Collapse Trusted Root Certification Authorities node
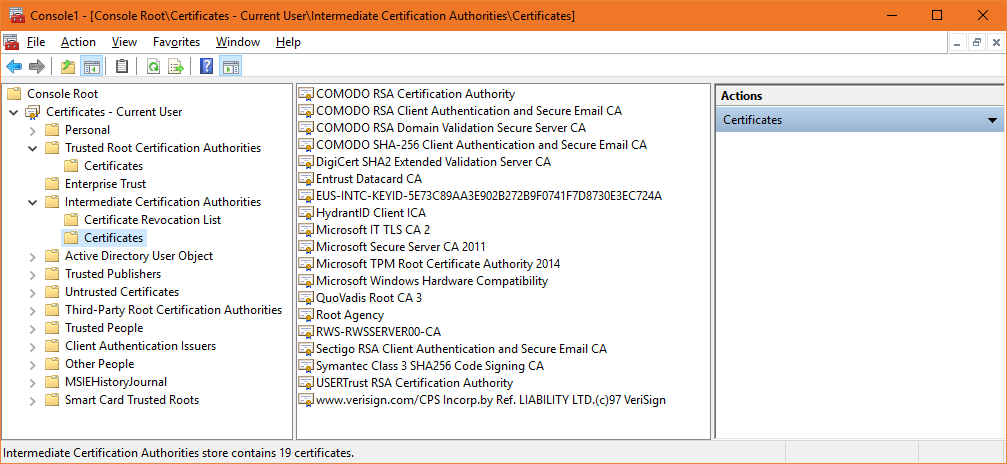The image size is (1007, 464). [33, 148]
